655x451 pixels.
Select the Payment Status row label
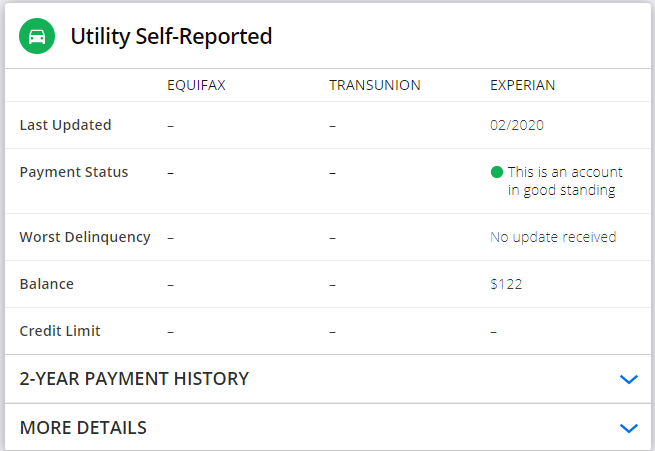[x=74, y=172]
